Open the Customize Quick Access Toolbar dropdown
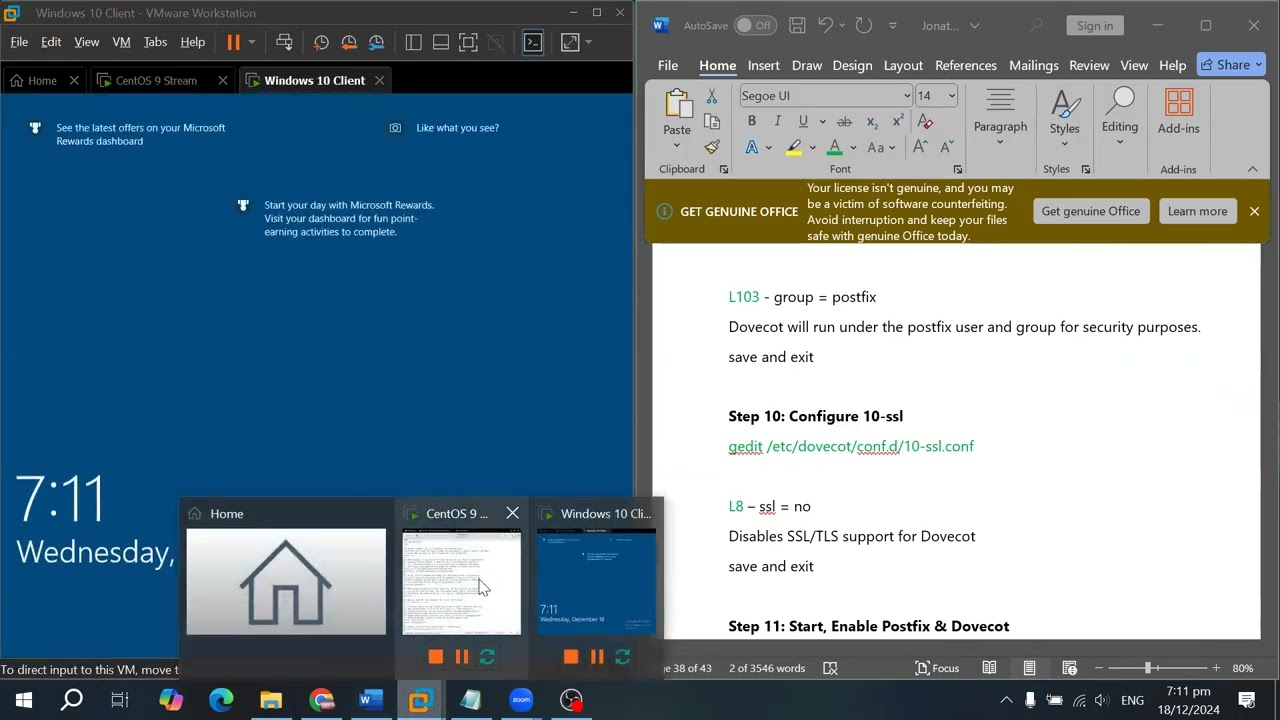The image size is (1280, 720). [893, 26]
